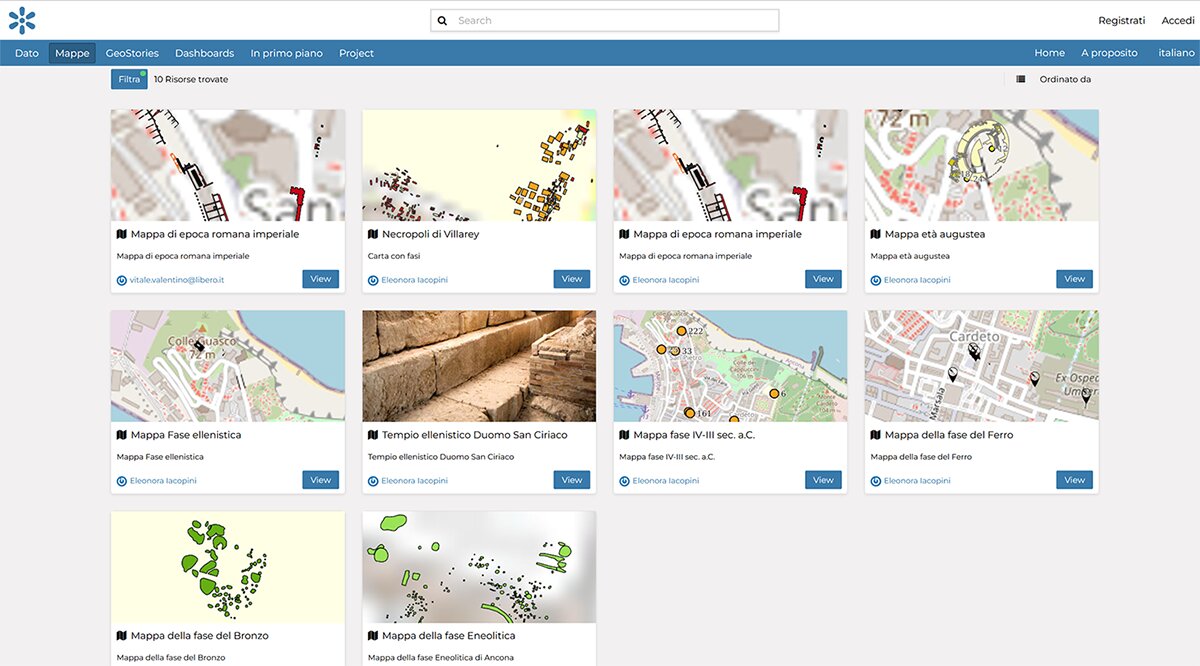Open the Ordinato da sort dropdown
This screenshot has width=1200, height=666.
(1065, 79)
